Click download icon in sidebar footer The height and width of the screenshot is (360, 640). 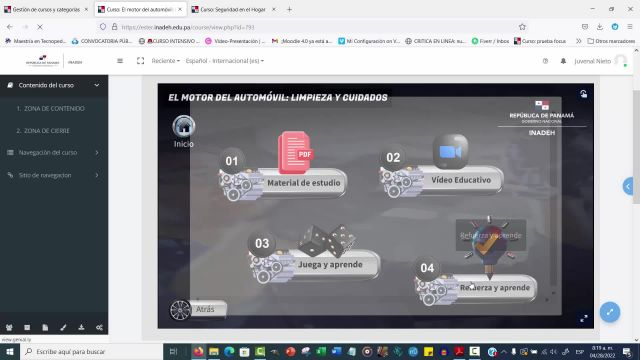[x=81, y=327]
